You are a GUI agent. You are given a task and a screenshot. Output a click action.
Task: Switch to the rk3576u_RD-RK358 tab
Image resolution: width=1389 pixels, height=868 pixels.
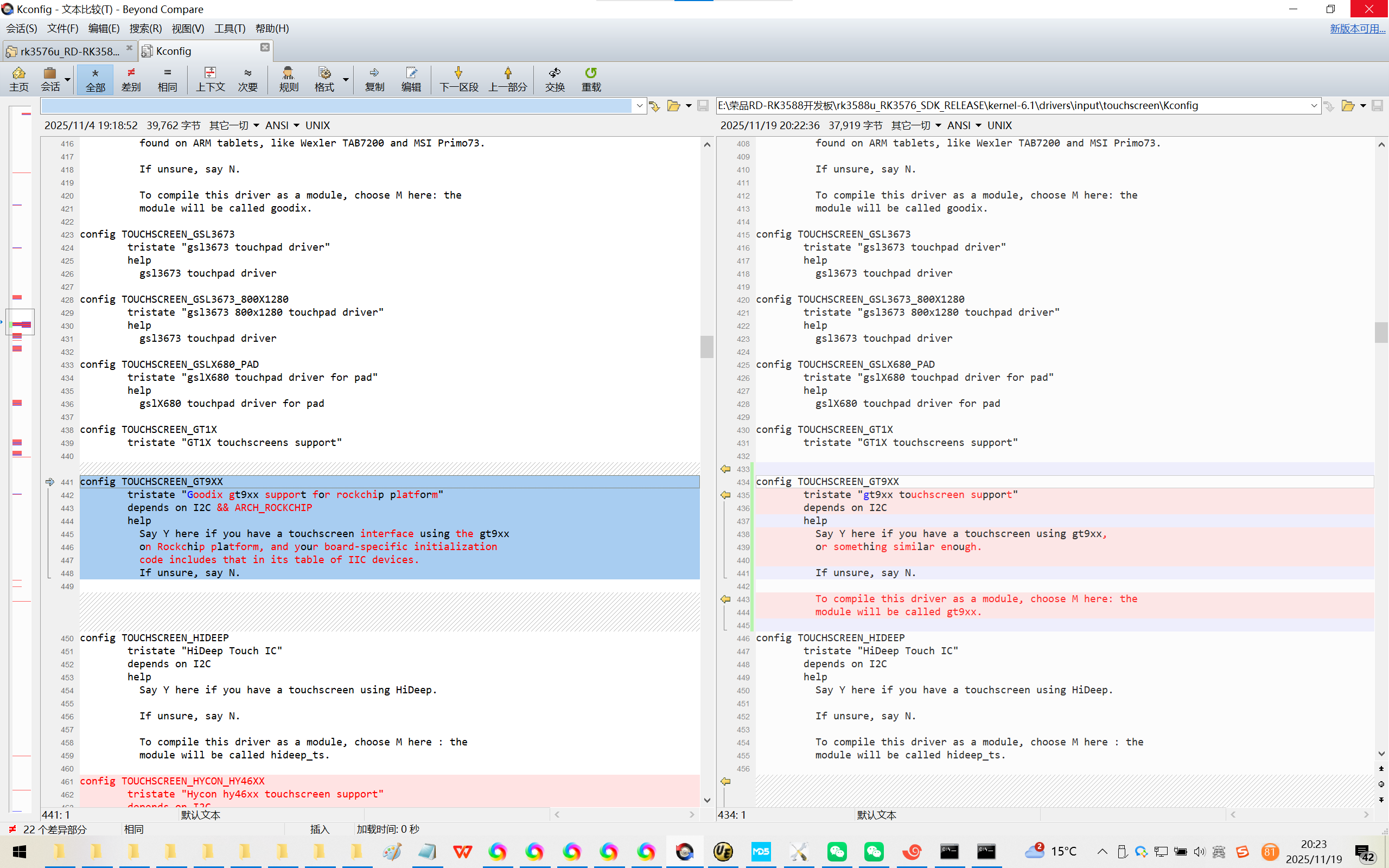69,51
